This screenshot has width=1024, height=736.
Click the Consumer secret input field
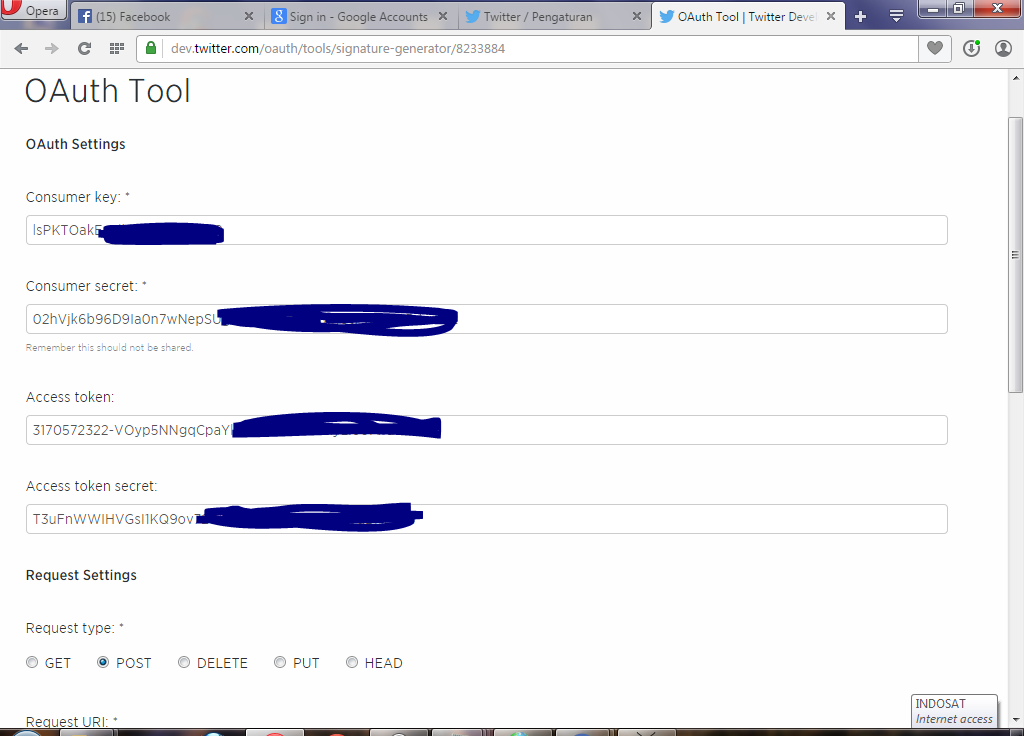pyautogui.click(x=487, y=319)
